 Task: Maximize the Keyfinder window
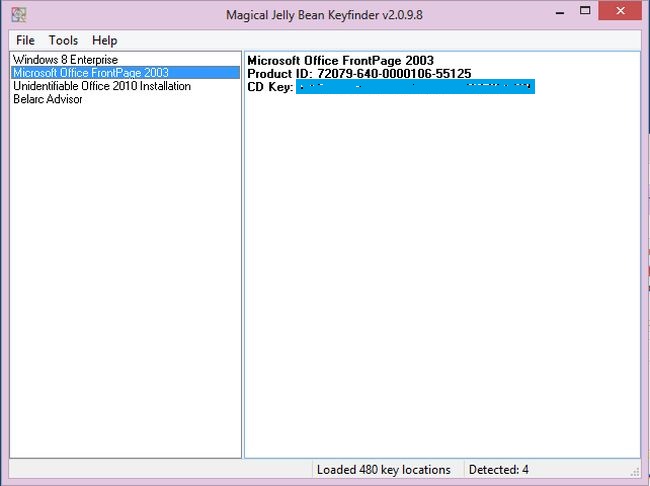(585, 11)
